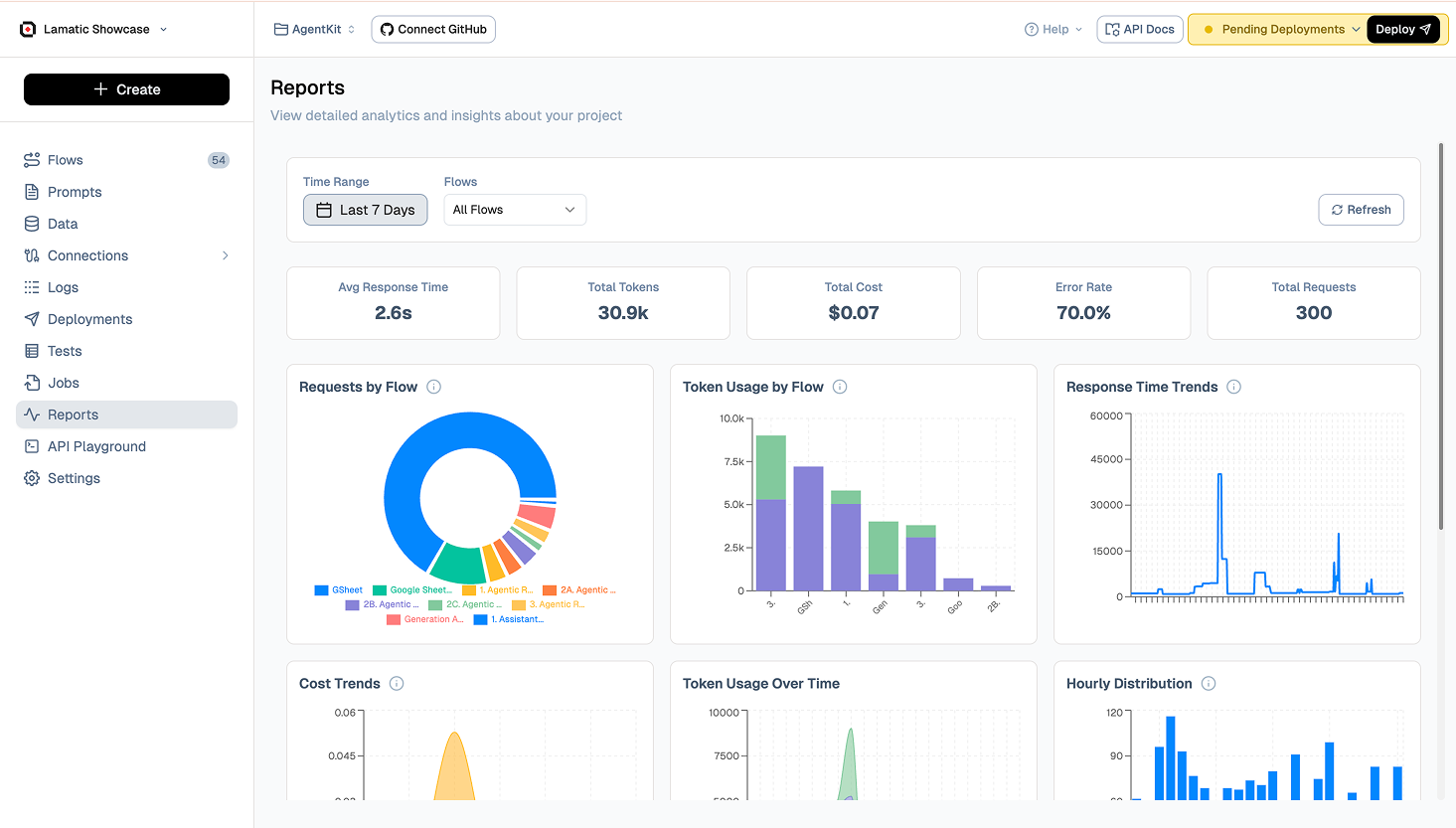Click the Tests icon in the sidebar

coord(32,351)
